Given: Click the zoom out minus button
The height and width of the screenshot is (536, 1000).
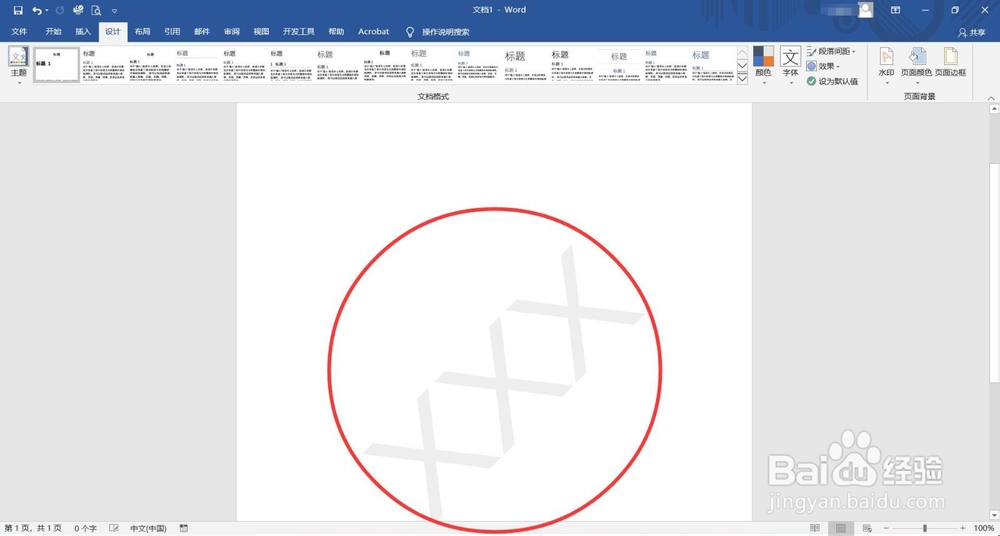Looking at the screenshot, I should (x=886, y=528).
